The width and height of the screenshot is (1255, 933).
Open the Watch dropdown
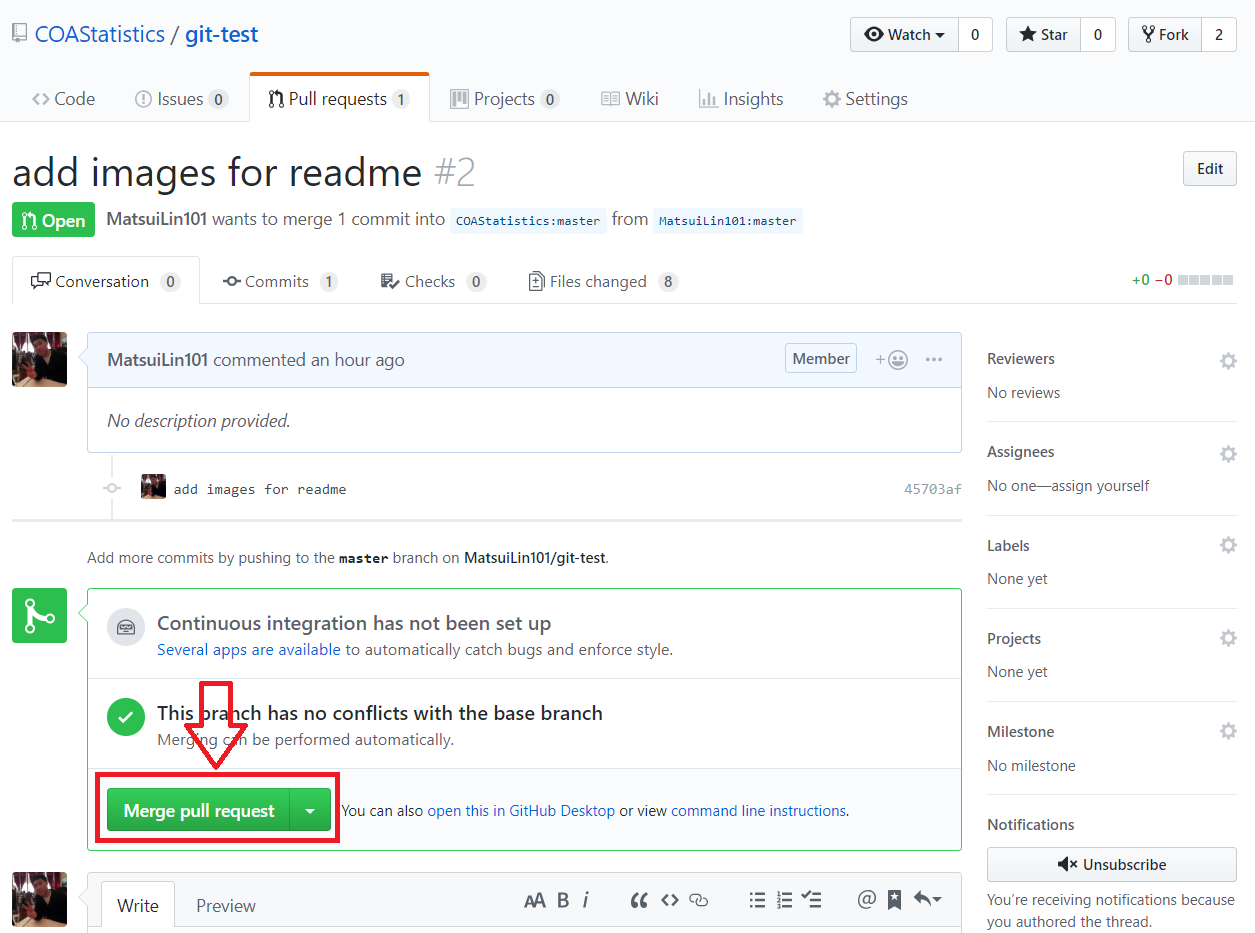pyautogui.click(x=904, y=34)
